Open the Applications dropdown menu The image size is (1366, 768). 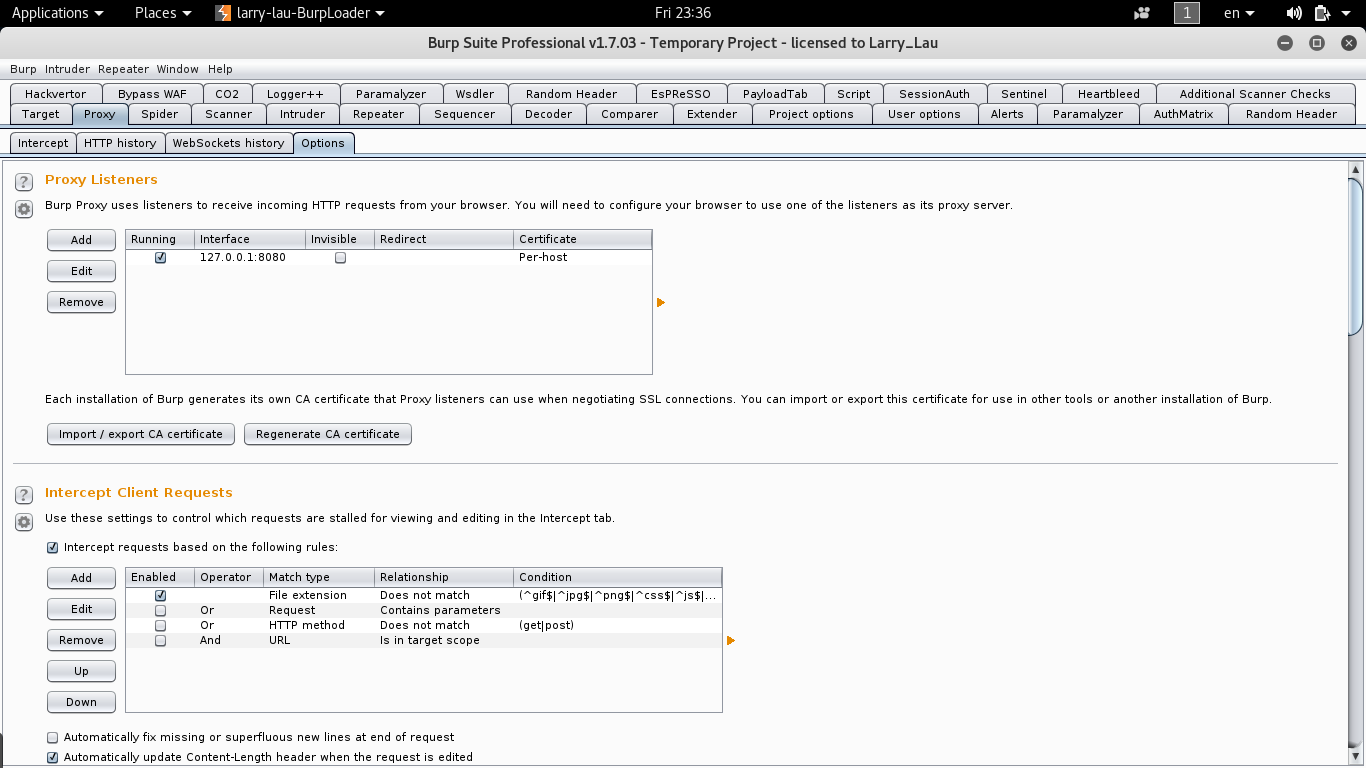57,13
